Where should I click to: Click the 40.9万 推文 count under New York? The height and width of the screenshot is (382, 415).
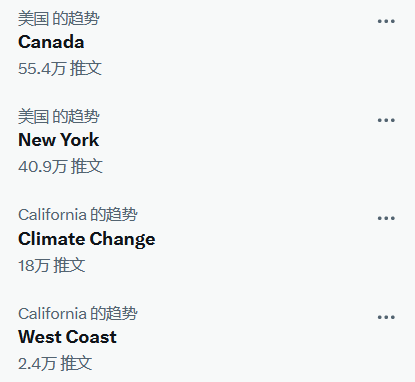60,166
